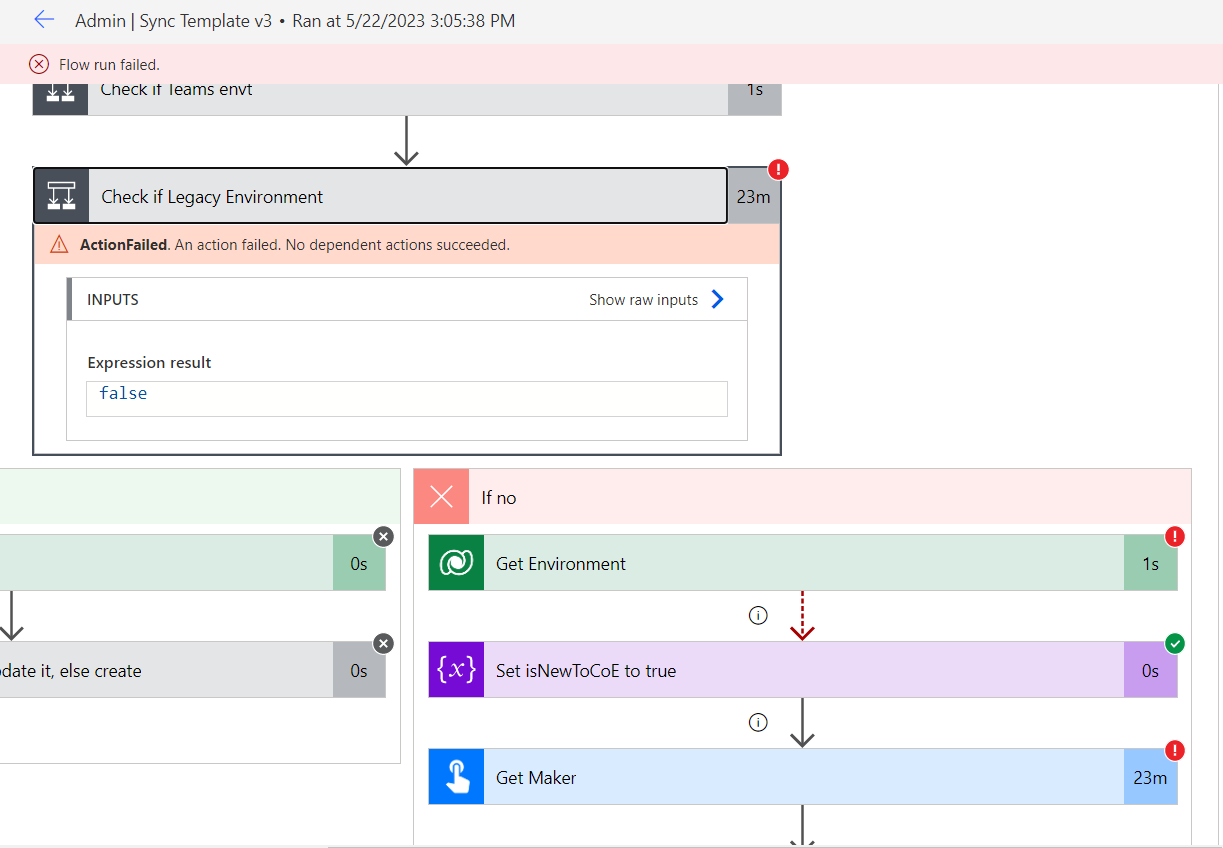The width and height of the screenshot is (1223, 848).
Task: Click the condition icon on Check if Teams envt
Action: 61,95
